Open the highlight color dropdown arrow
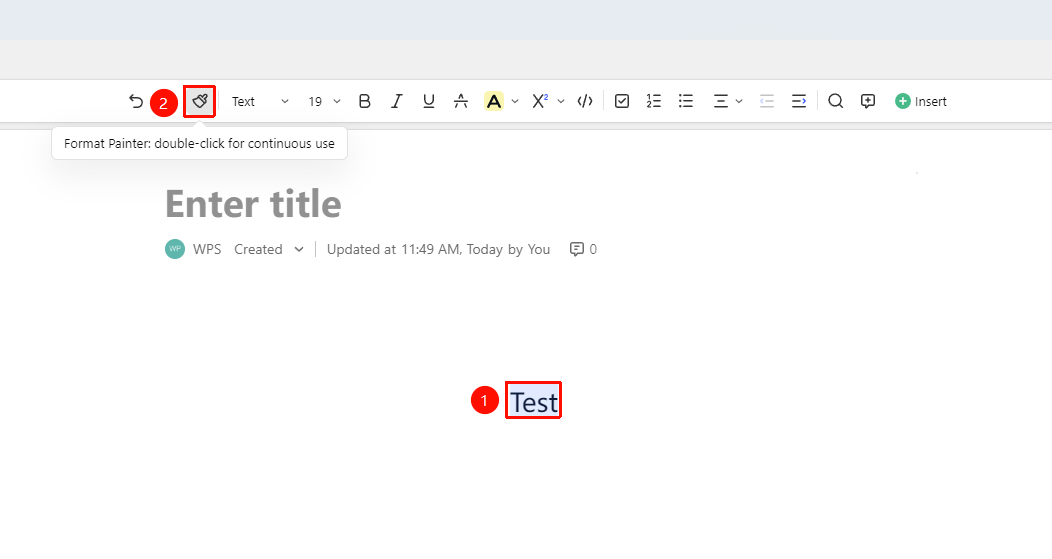This screenshot has width=1052, height=559. tap(515, 101)
